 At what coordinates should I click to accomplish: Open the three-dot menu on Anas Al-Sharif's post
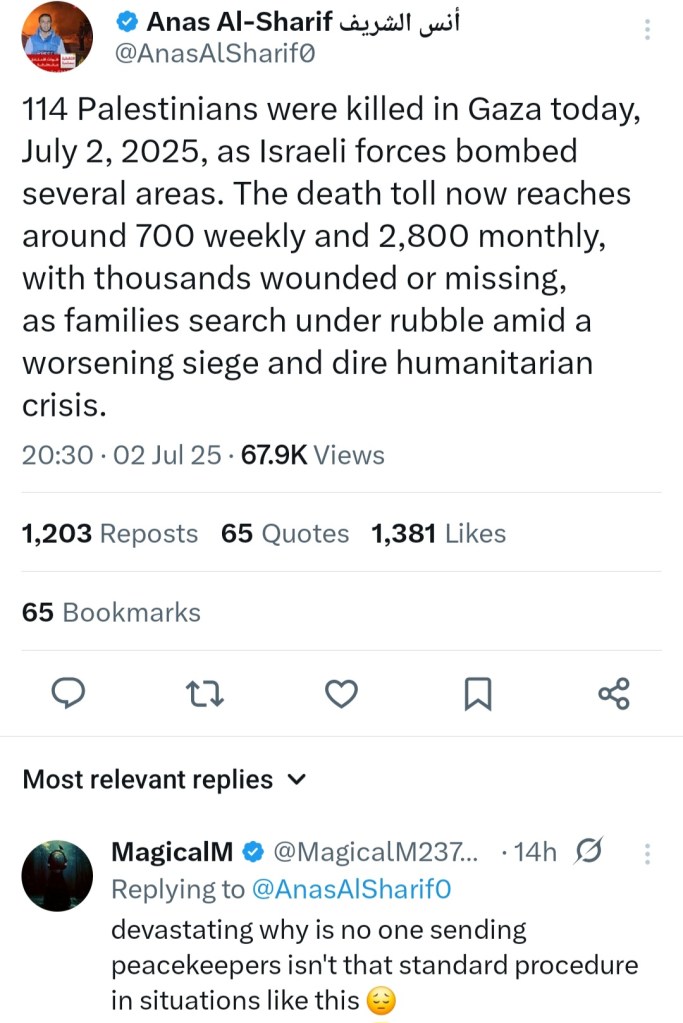coord(647,29)
